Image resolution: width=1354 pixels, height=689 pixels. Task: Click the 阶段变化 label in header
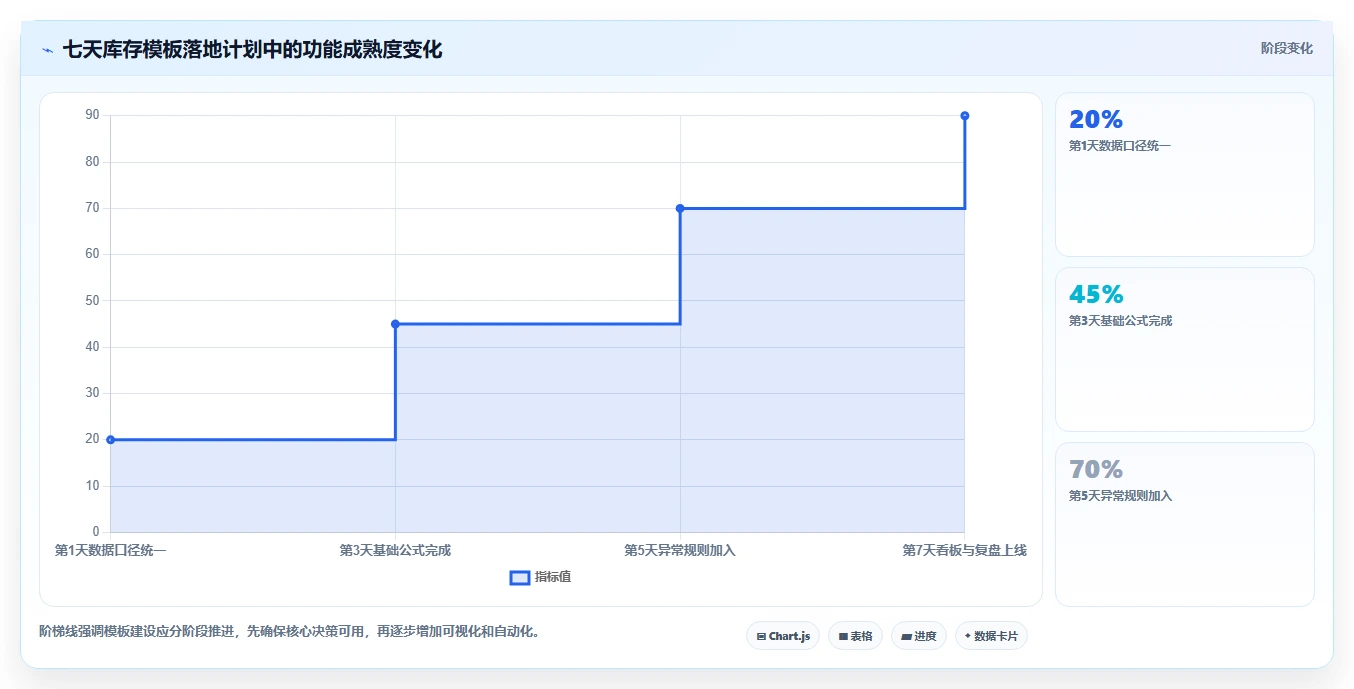[x=1287, y=48]
